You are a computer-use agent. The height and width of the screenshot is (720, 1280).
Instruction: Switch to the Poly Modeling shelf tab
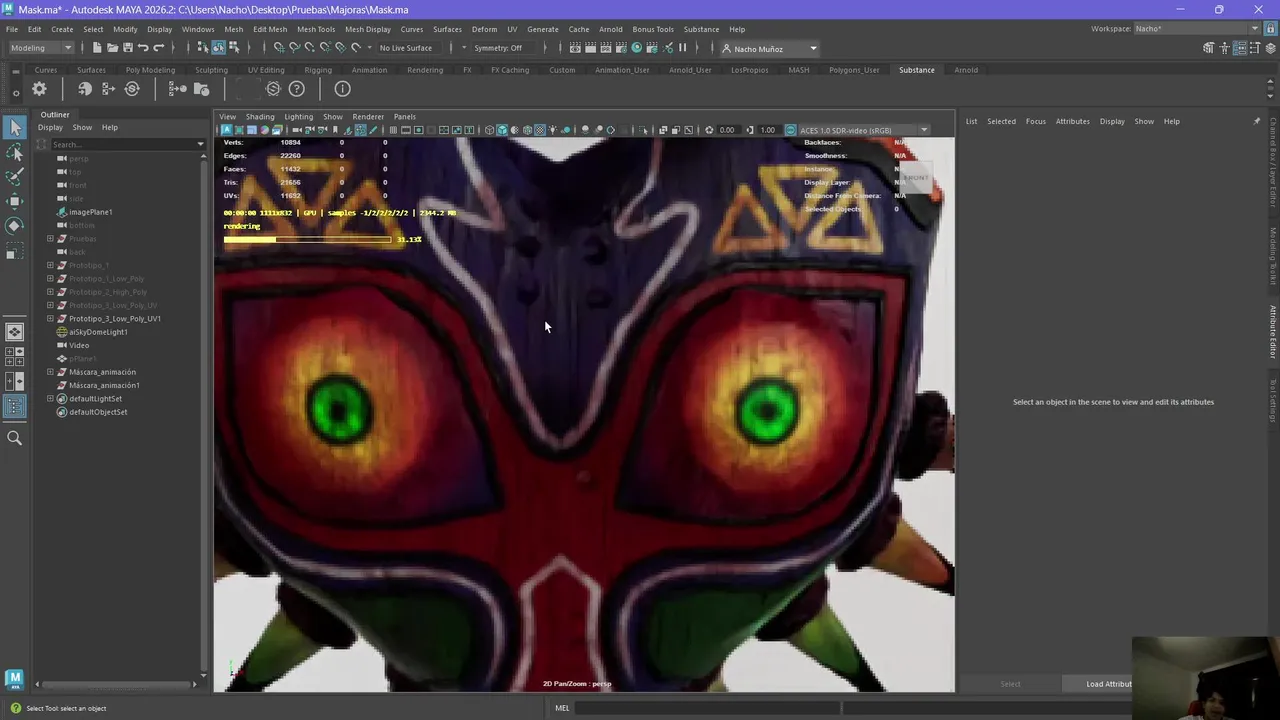[150, 70]
